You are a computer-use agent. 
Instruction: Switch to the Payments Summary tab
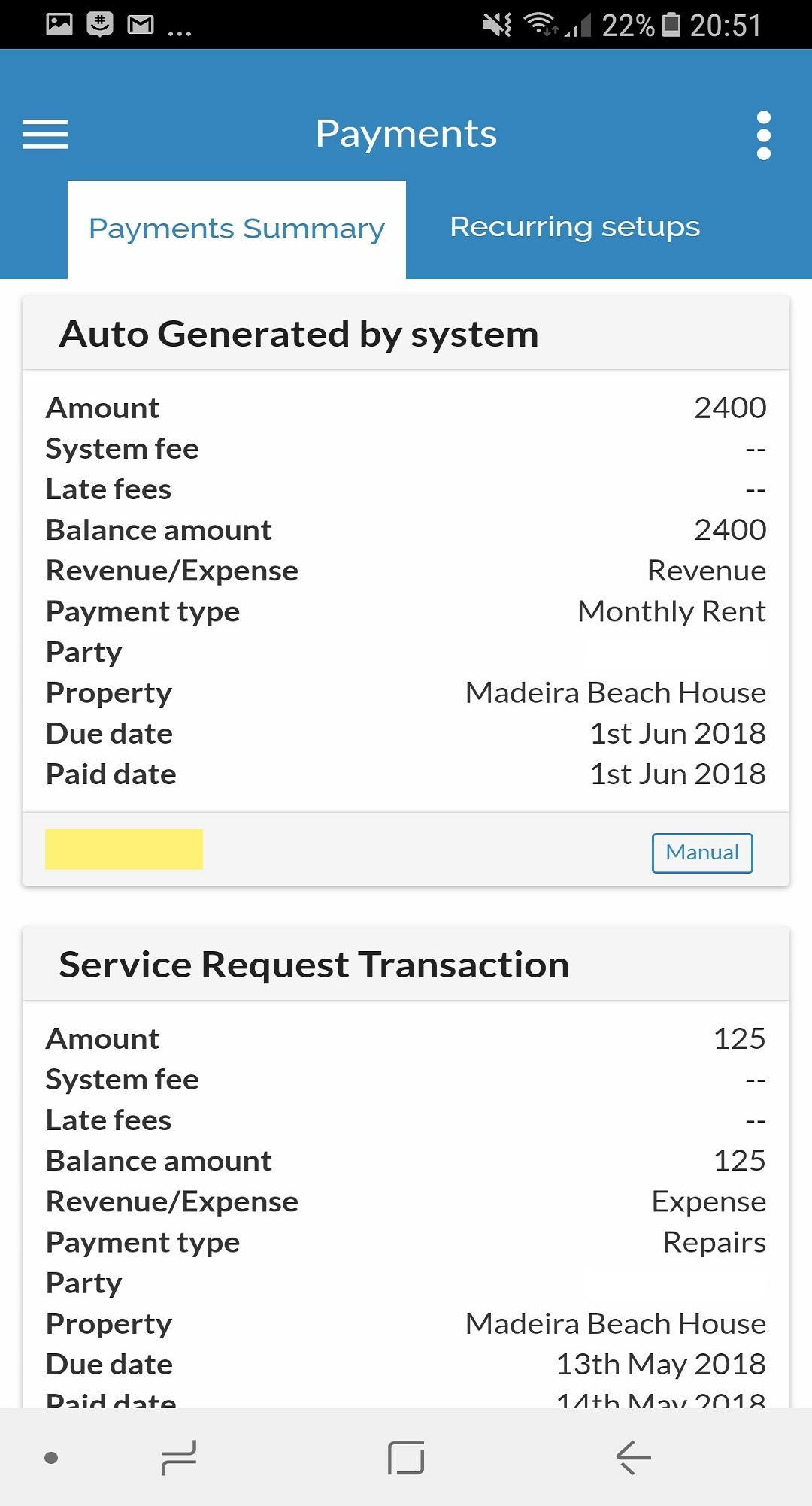[237, 229]
